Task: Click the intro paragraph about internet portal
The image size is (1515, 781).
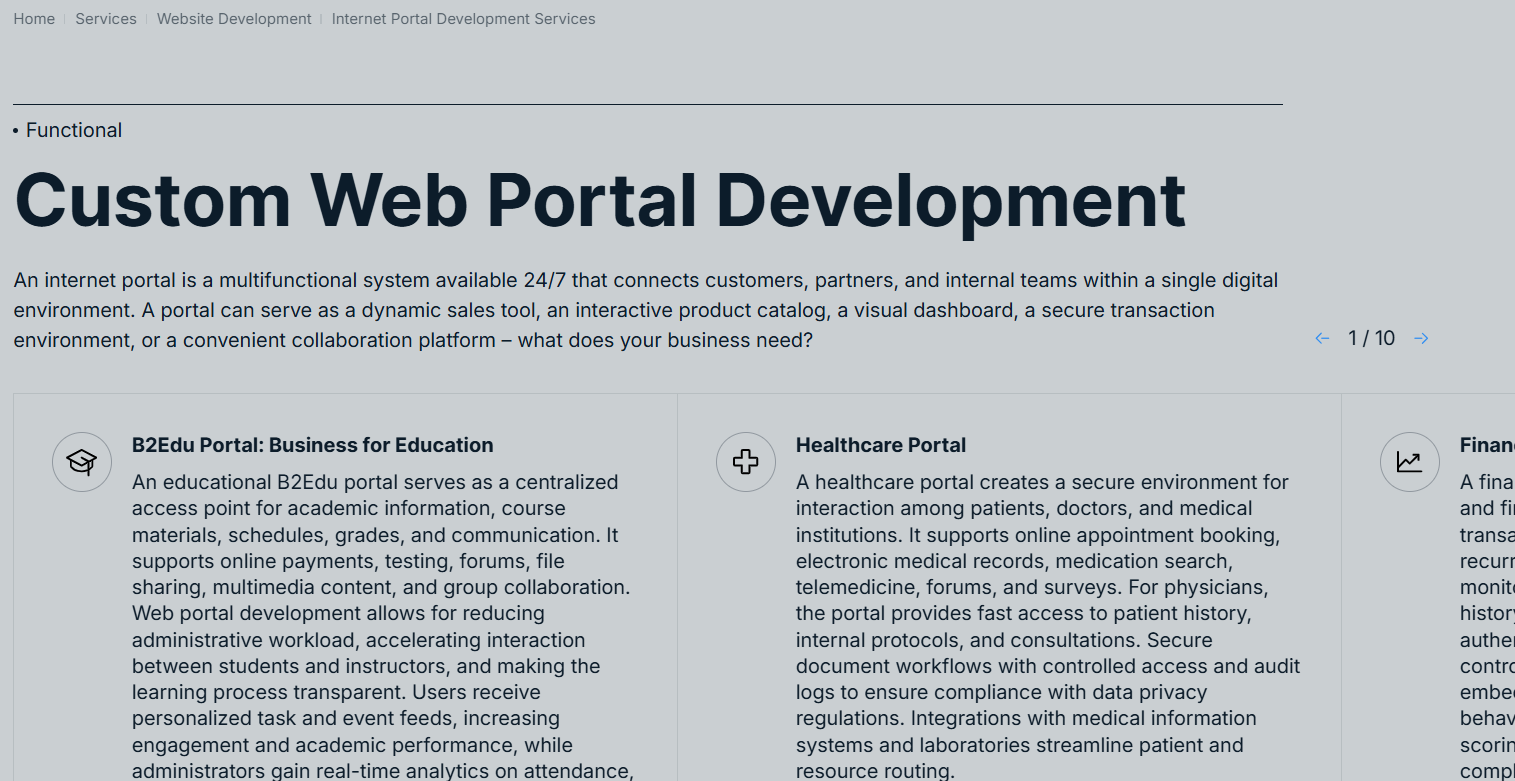Action: tap(646, 310)
